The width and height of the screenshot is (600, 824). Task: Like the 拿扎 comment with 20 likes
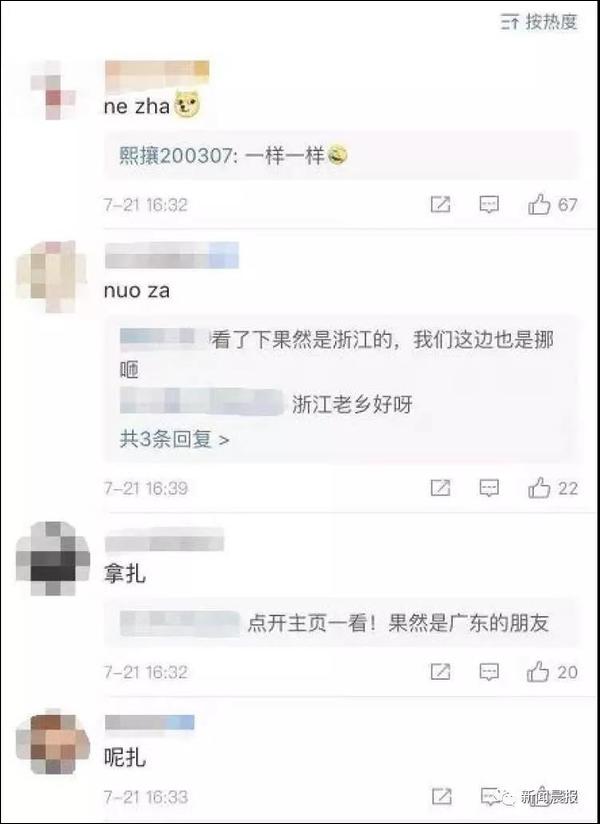pos(552,672)
